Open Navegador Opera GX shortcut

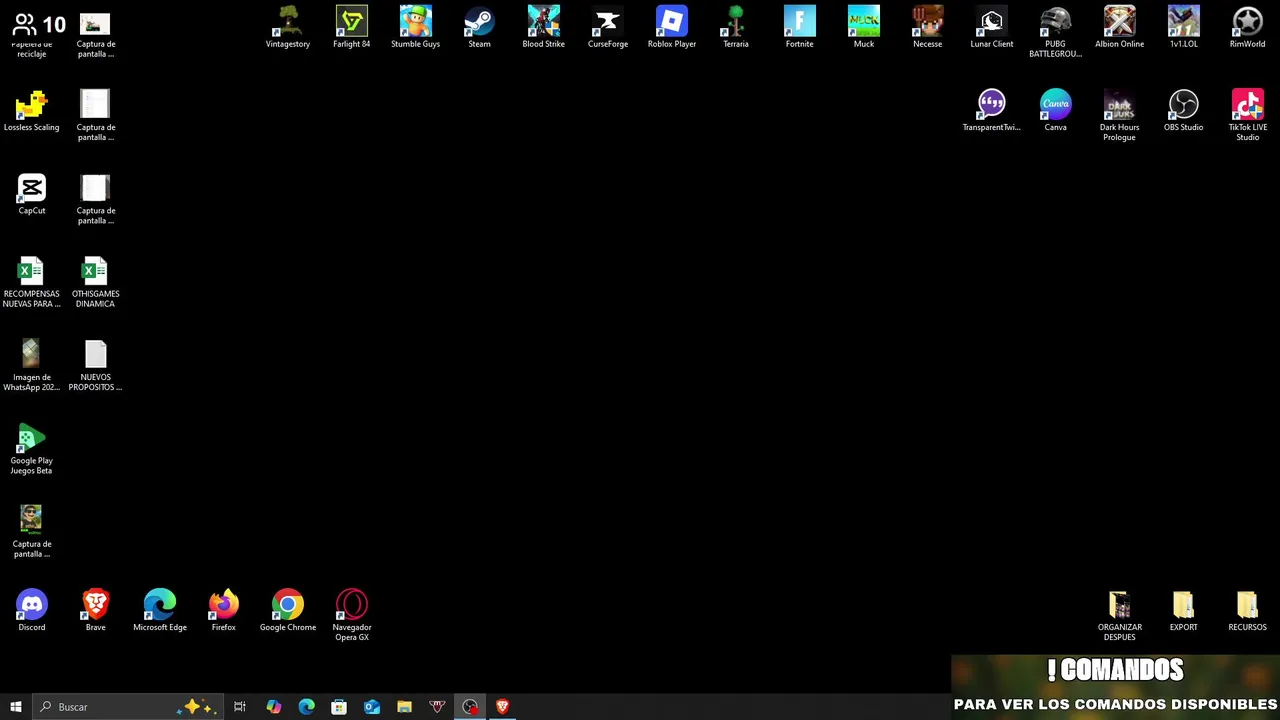(352, 615)
